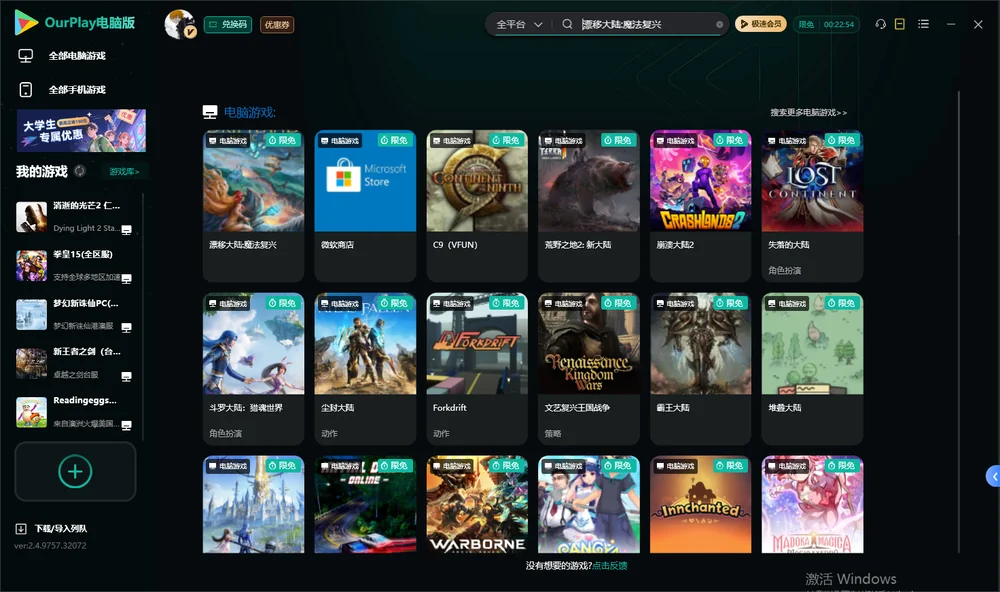Click the user avatar icon
The height and width of the screenshot is (592, 1000).
tap(180, 24)
